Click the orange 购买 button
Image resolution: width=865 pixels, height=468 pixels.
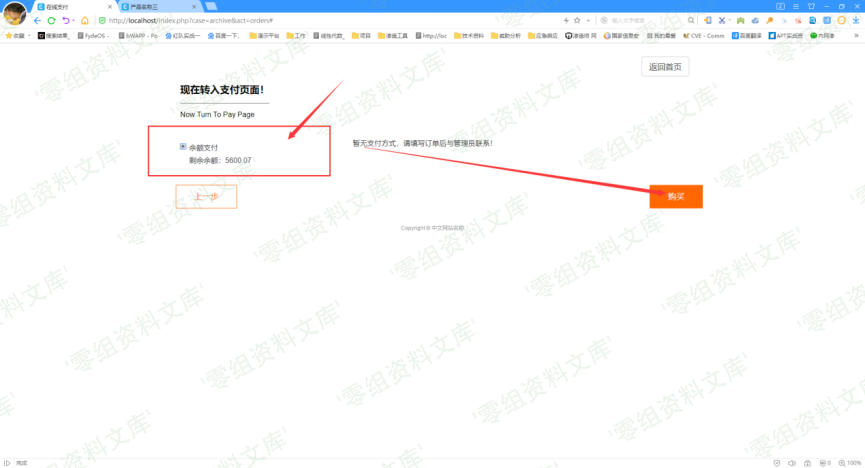(x=676, y=196)
